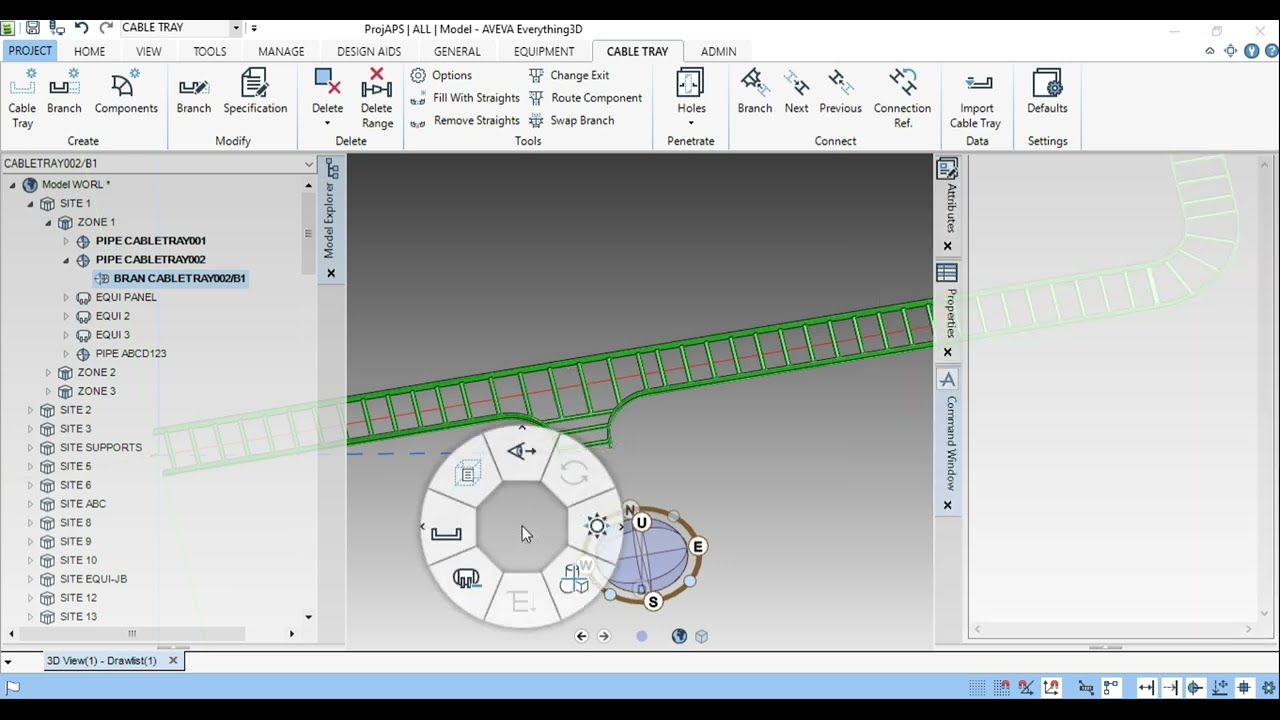Open the CABLE TRAY quick access combo box

point(236,28)
